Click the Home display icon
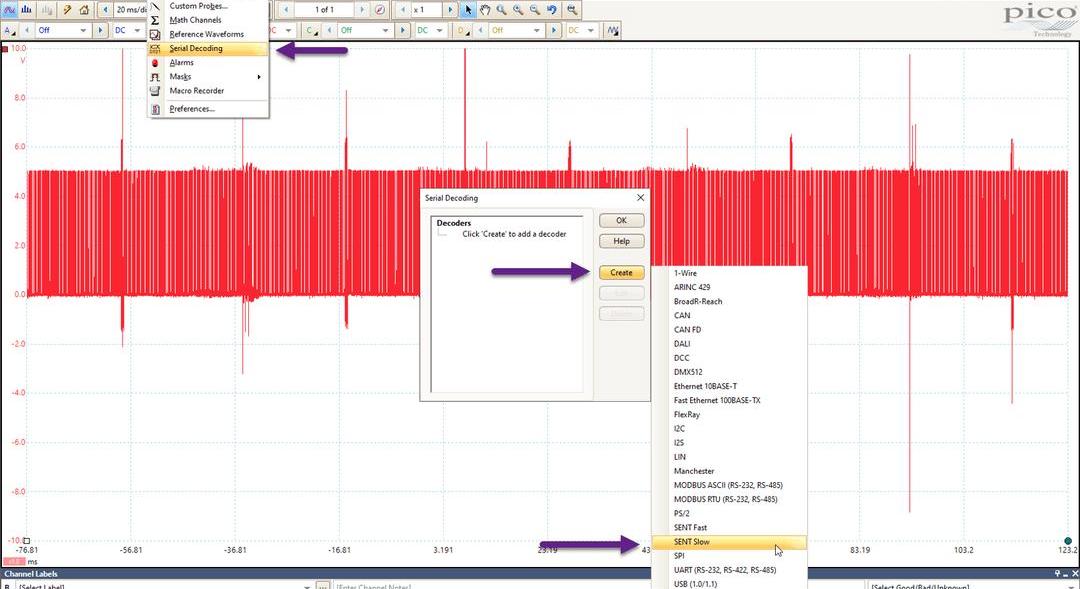This screenshot has height=589, width=1080. coord(83,10)
